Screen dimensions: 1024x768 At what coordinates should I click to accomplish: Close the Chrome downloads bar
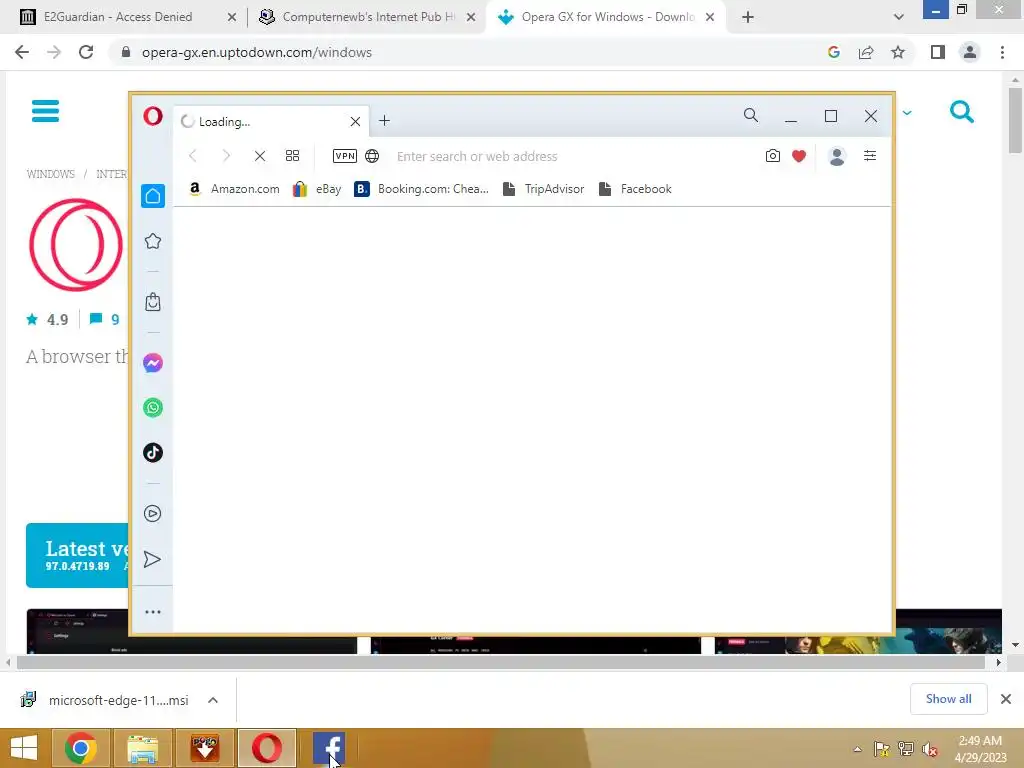pyautogui.click(x=1006, y=699)
